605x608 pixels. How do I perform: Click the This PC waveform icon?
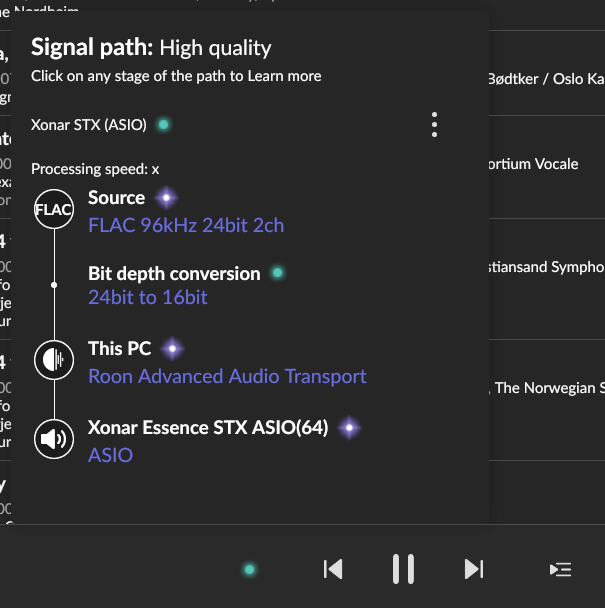tap(54, 360)
